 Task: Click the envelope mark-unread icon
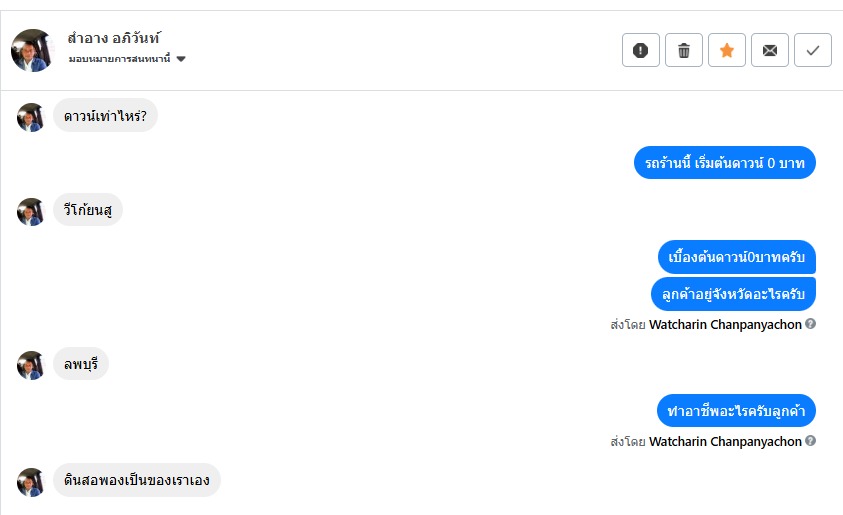770,50
